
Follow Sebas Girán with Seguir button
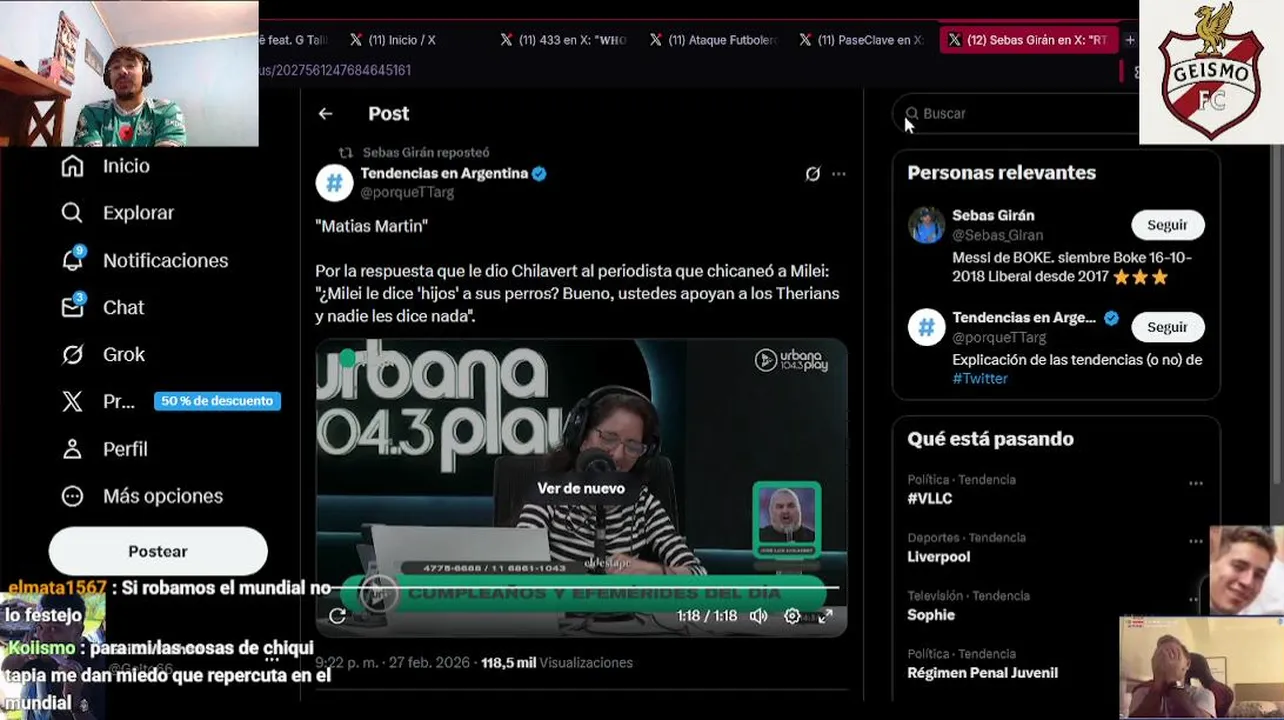(1167, 225)
